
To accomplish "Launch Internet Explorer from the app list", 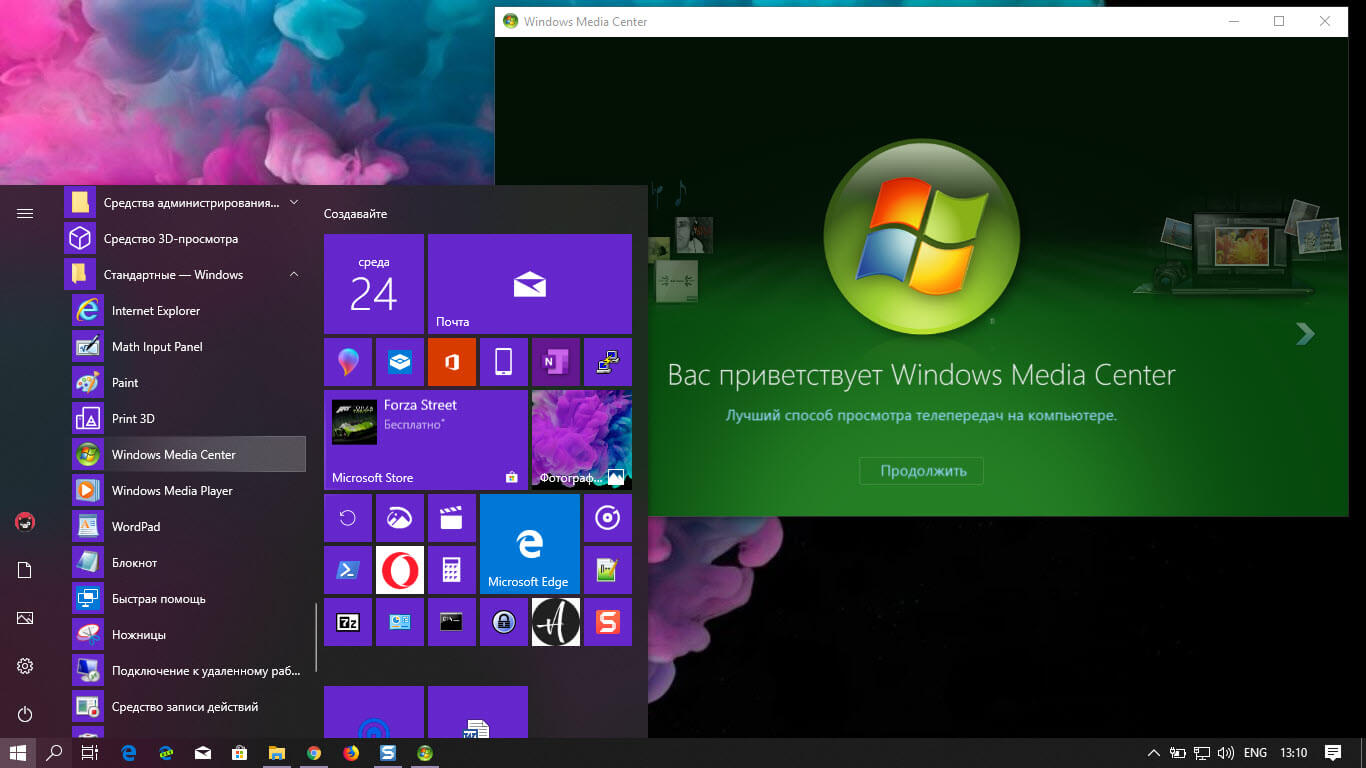I will 189,311.
